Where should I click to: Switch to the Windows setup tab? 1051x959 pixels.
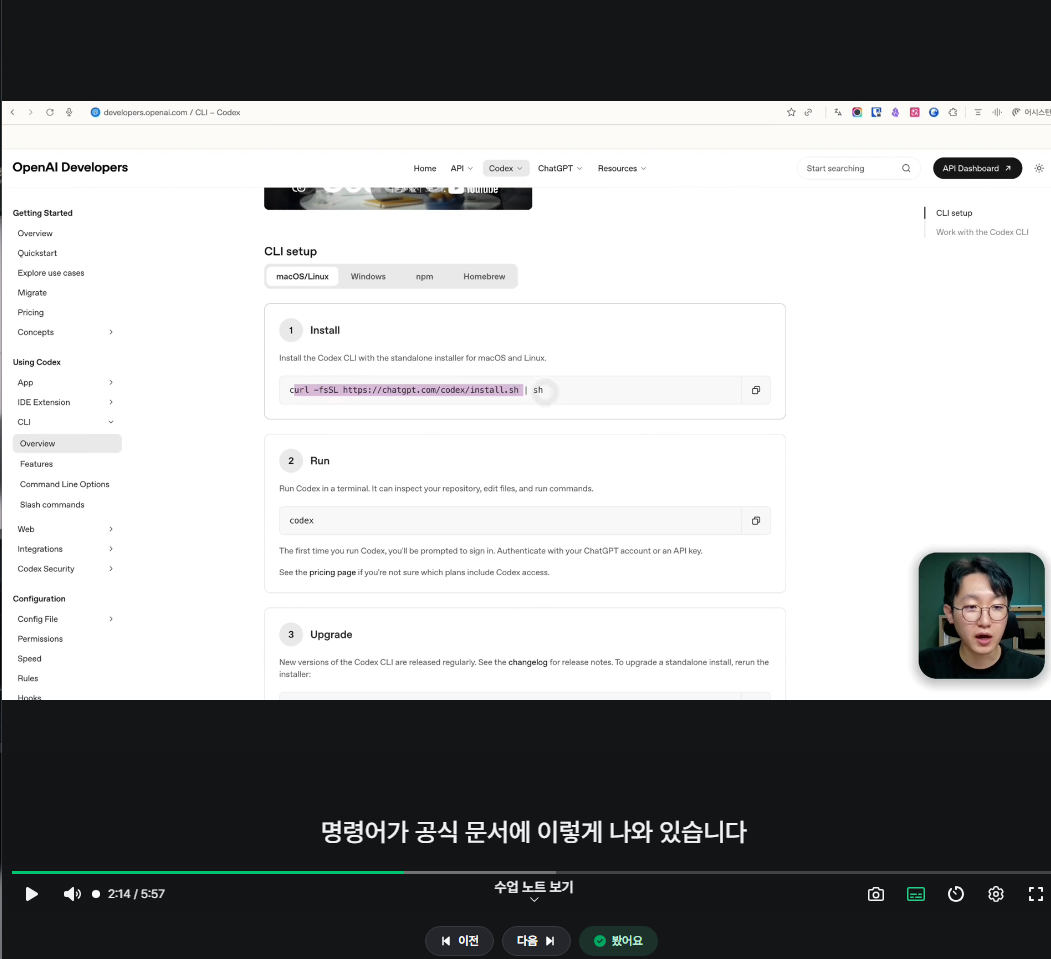[368, 277]
